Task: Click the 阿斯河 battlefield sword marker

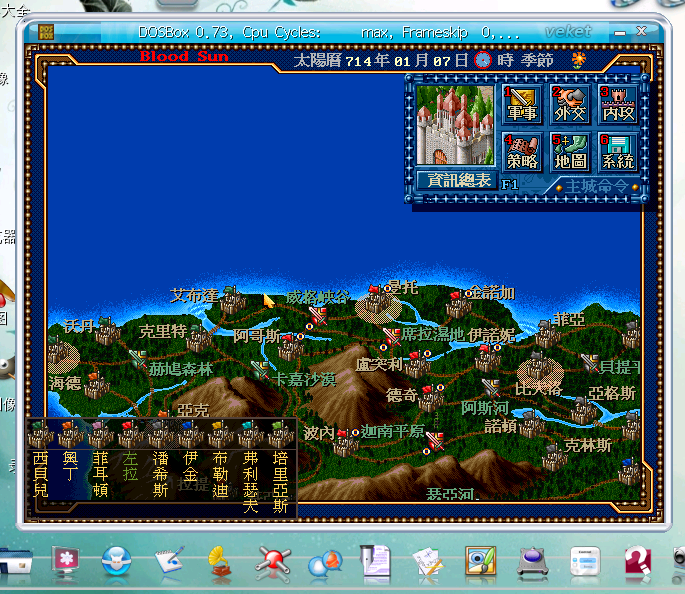Action: click(x=491, y=387)
